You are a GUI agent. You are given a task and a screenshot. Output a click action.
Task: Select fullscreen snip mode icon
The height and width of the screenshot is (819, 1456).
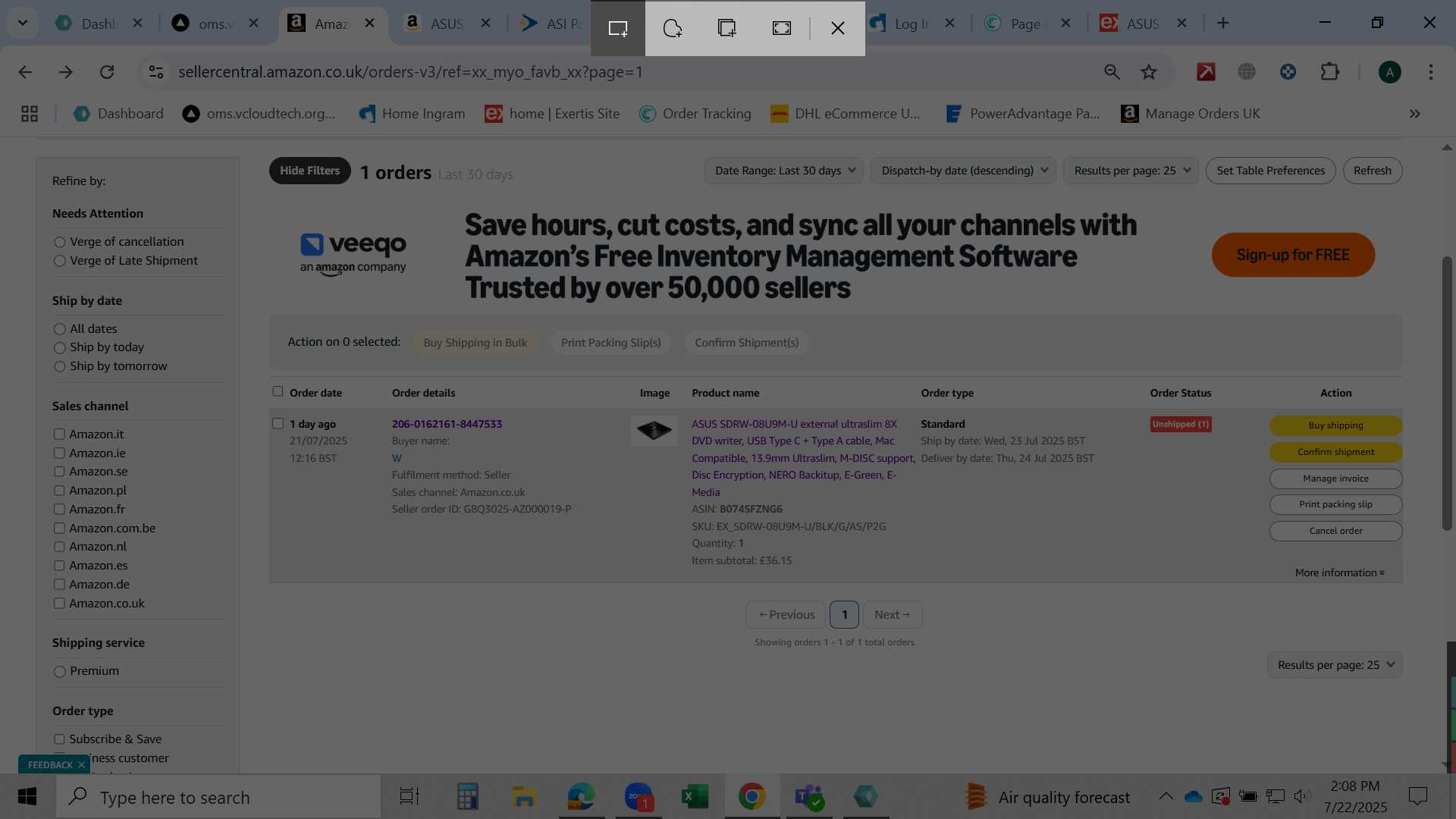(x=782, y=28)
